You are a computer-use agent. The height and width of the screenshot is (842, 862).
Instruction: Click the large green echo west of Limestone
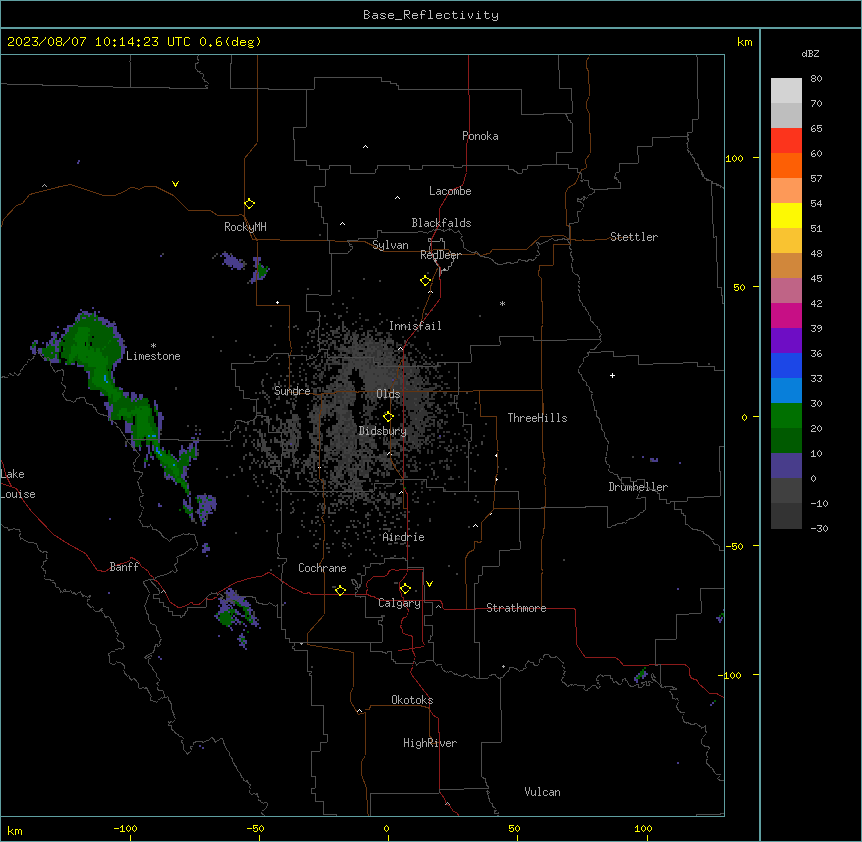[x=91, y=344]
